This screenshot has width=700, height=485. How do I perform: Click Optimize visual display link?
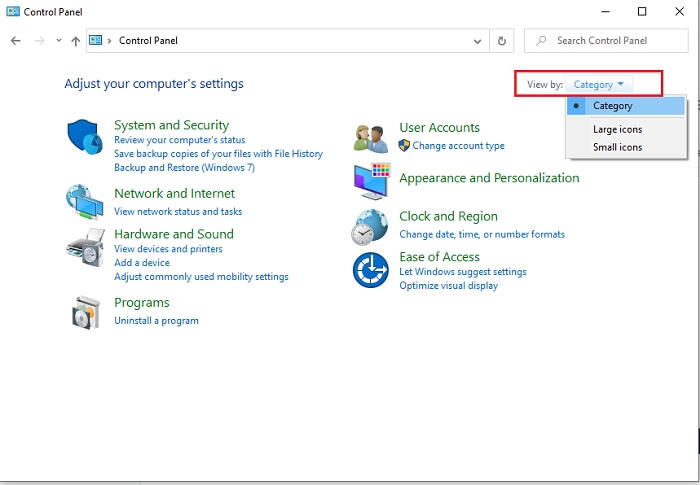click(449, 286)
